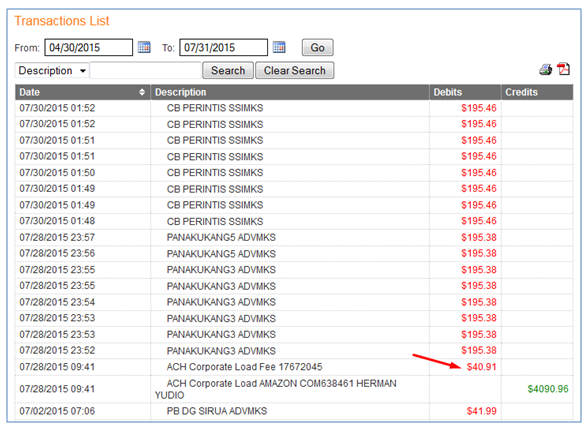
Task: Select the ACH Corporate Load Fee 17672045 row
Action: (294, 367)
